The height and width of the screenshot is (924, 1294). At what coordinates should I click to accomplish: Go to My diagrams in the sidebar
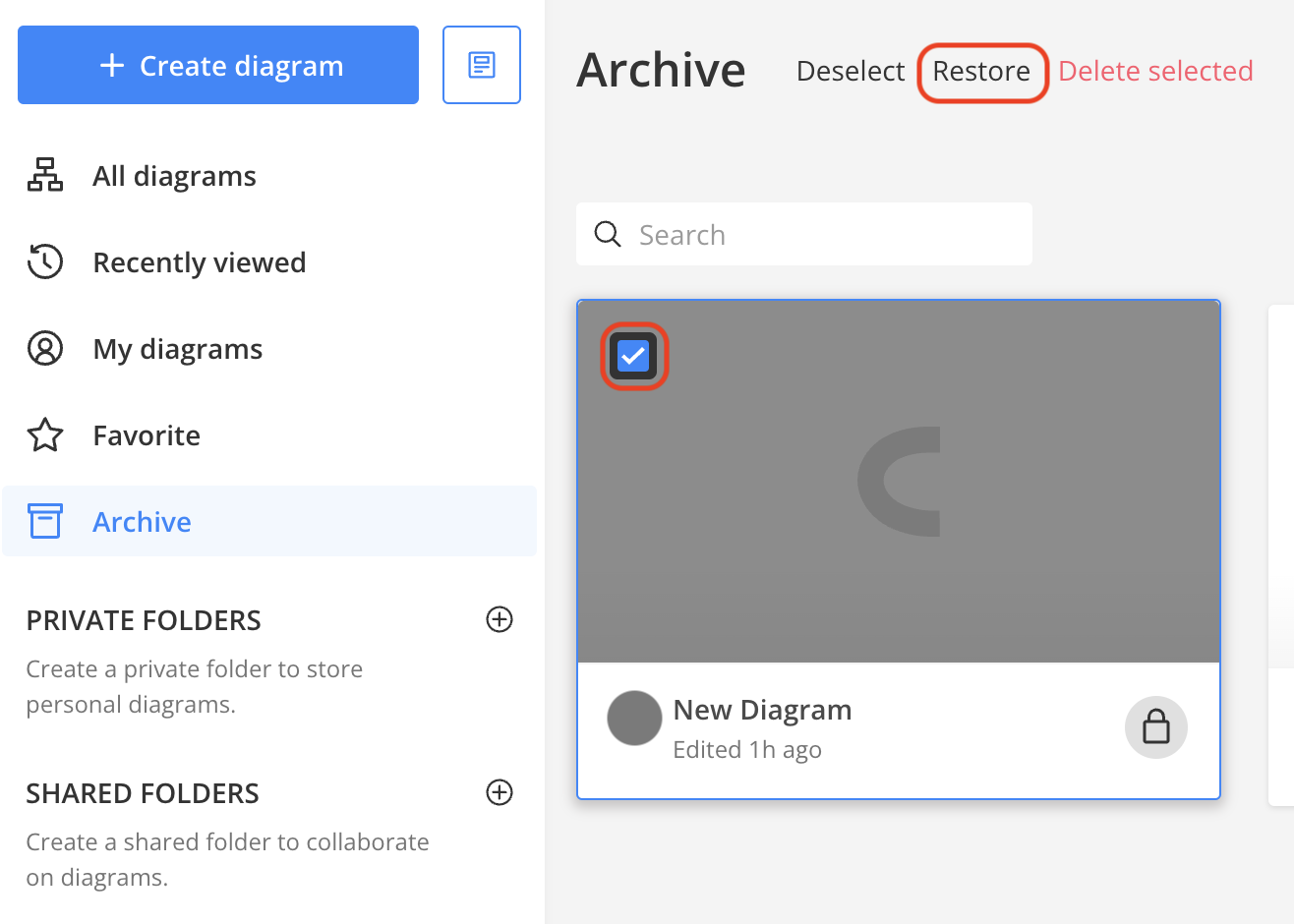coord(177,349)
